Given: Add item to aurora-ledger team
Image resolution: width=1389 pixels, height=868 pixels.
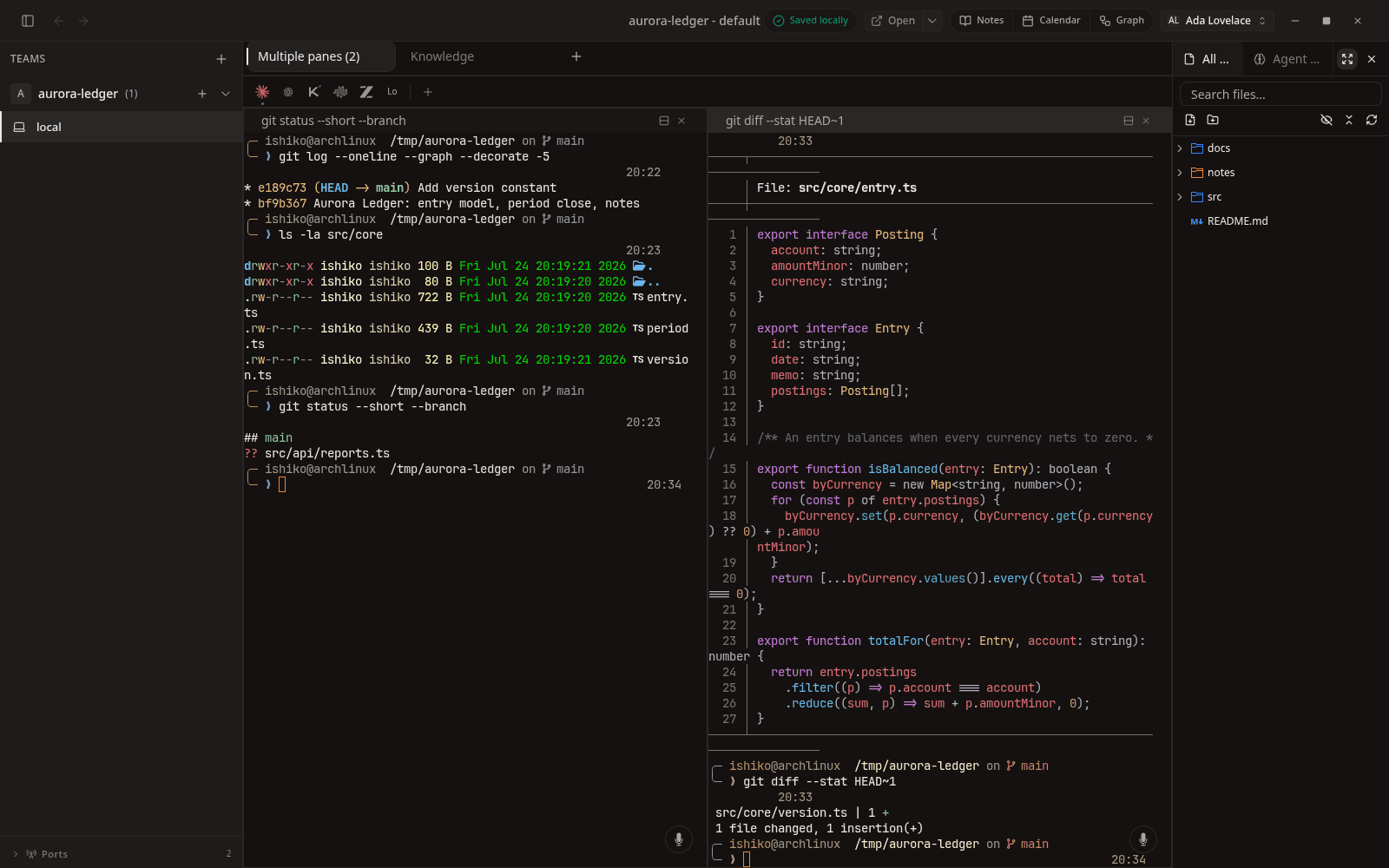Looking at the screenshot, I should click(202, 94).
